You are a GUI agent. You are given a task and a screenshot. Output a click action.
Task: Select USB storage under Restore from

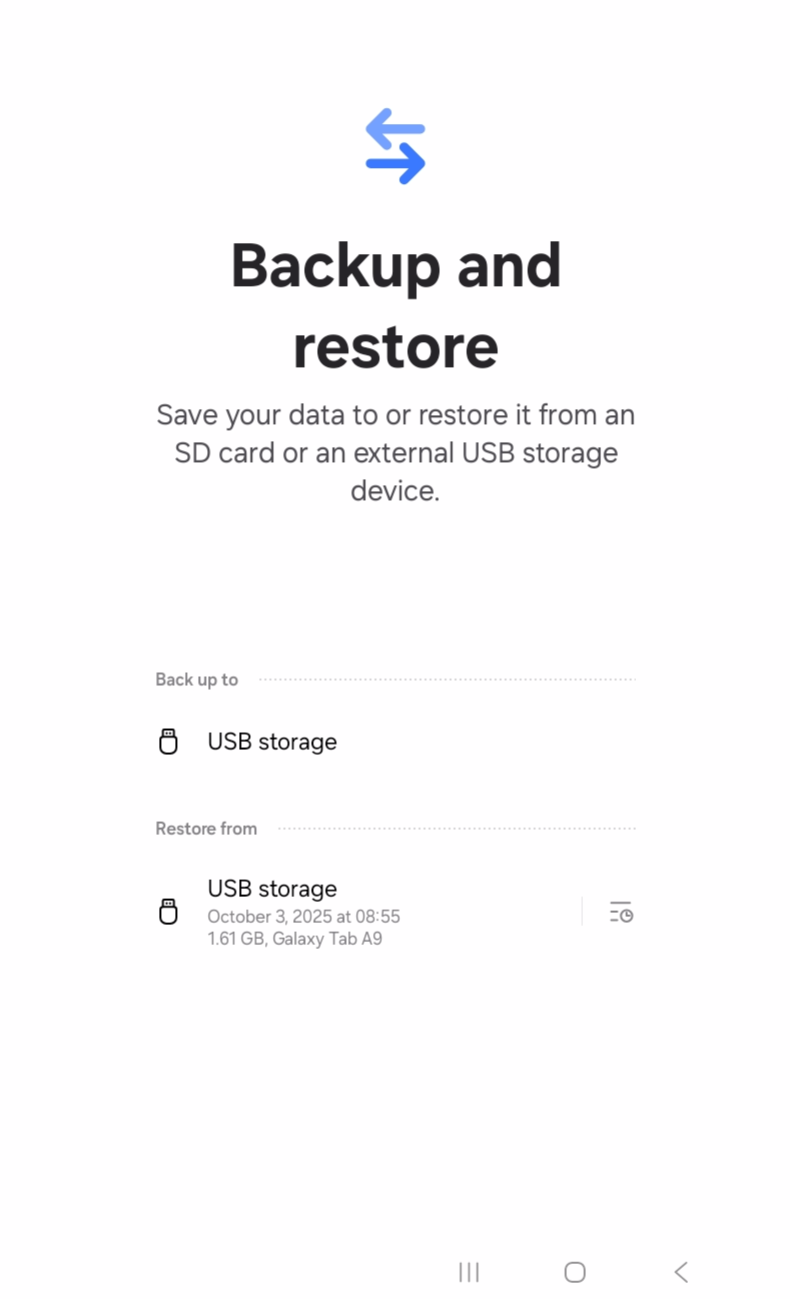(272, 889)
